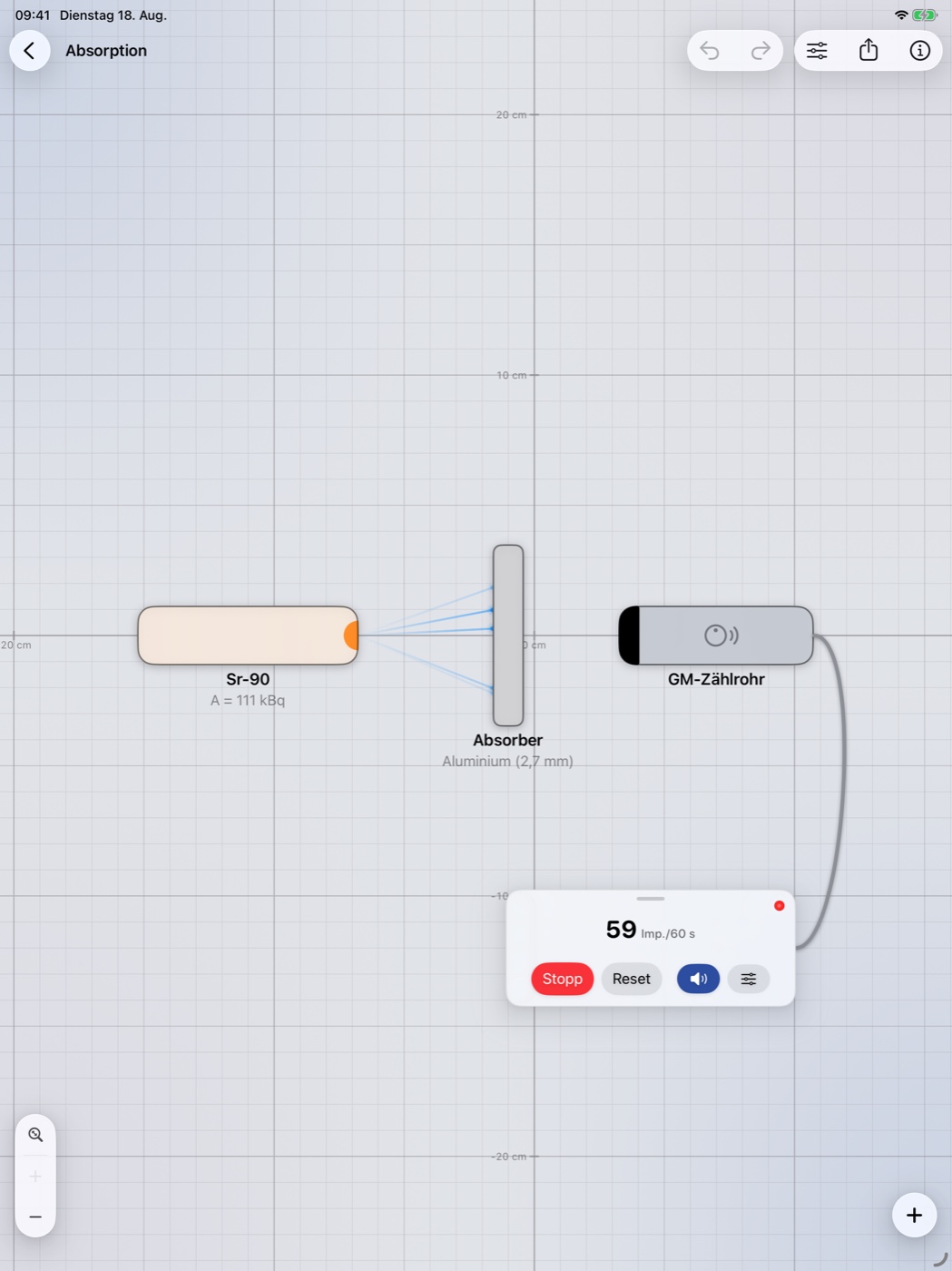Viewport: 952px width, 1271px height.
Task: Add a new component with plus button
Action: [x=914, y=1215]
